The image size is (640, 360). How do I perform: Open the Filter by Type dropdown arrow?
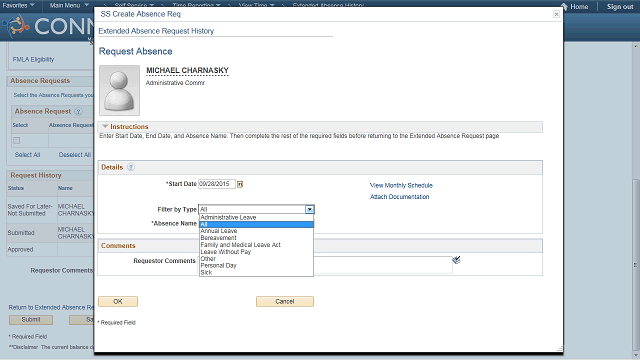click(310, 209)
